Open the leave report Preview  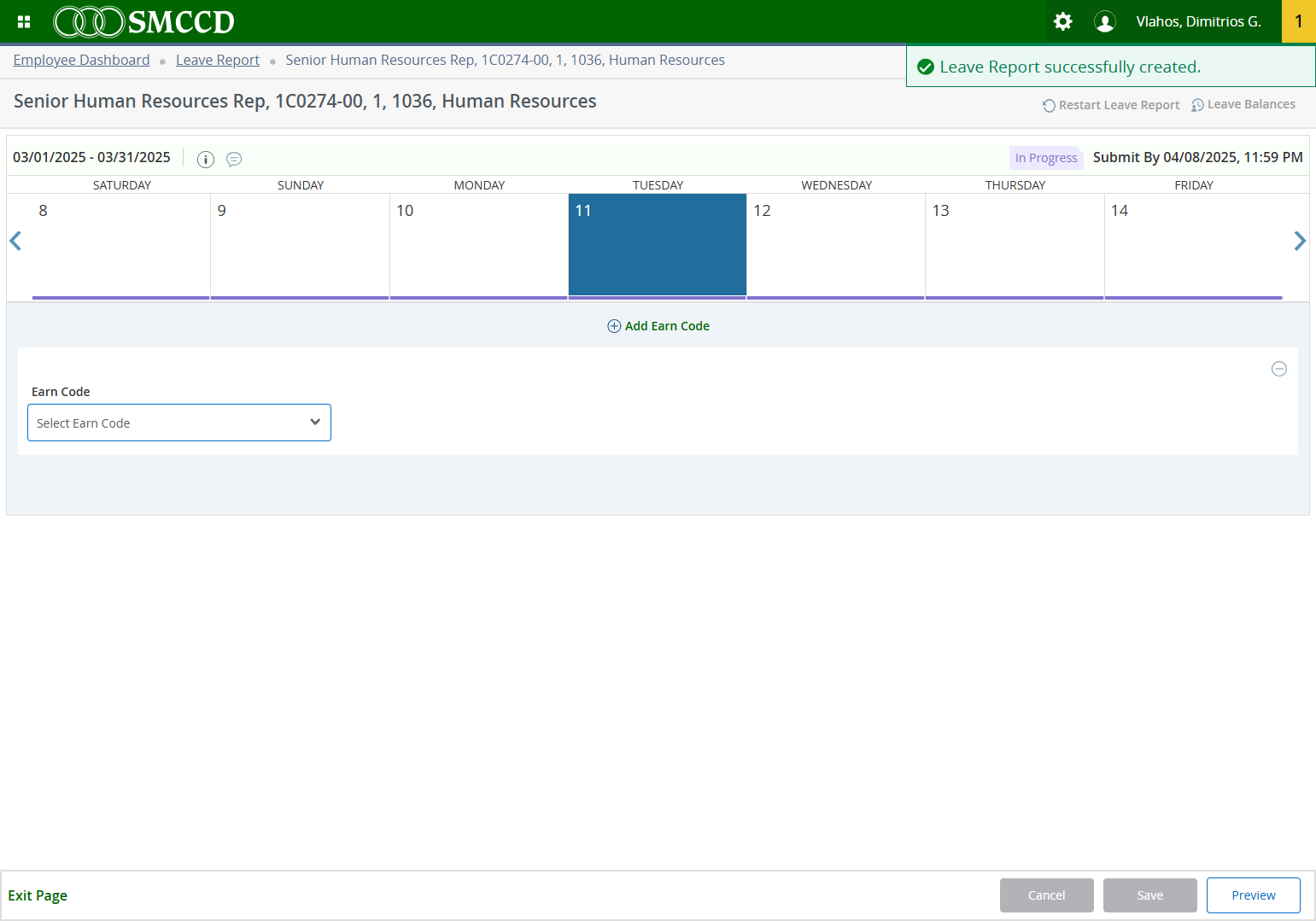[x=1254, y=895]
